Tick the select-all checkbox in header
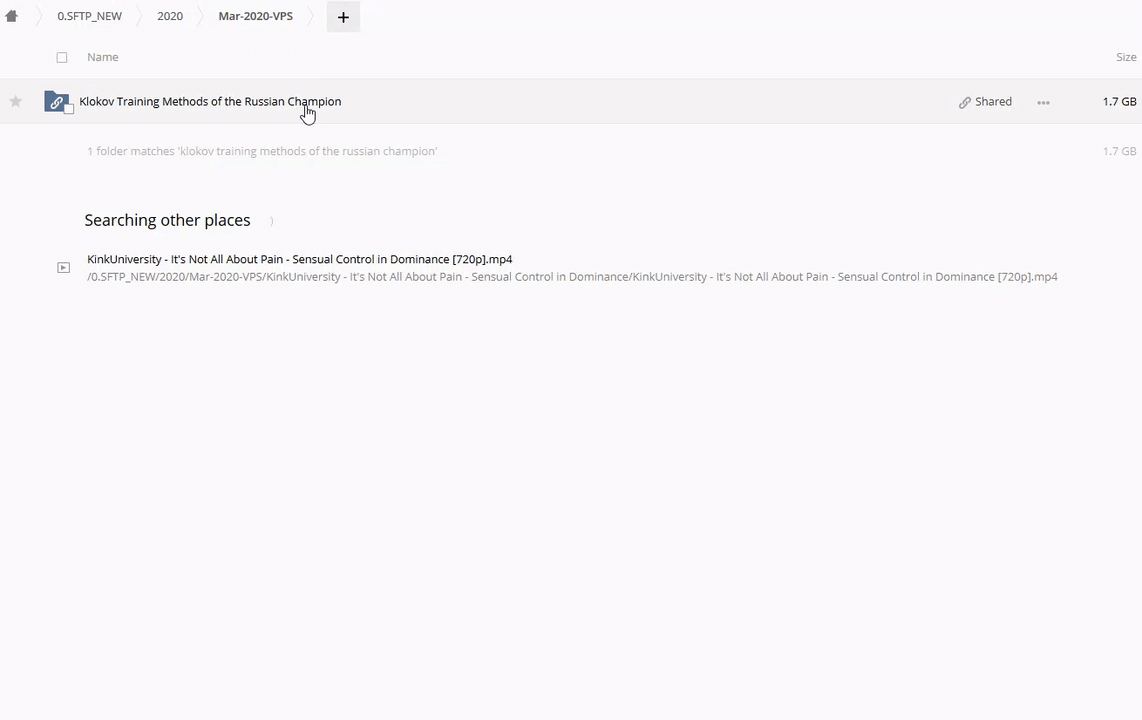 tap(62, 57)
